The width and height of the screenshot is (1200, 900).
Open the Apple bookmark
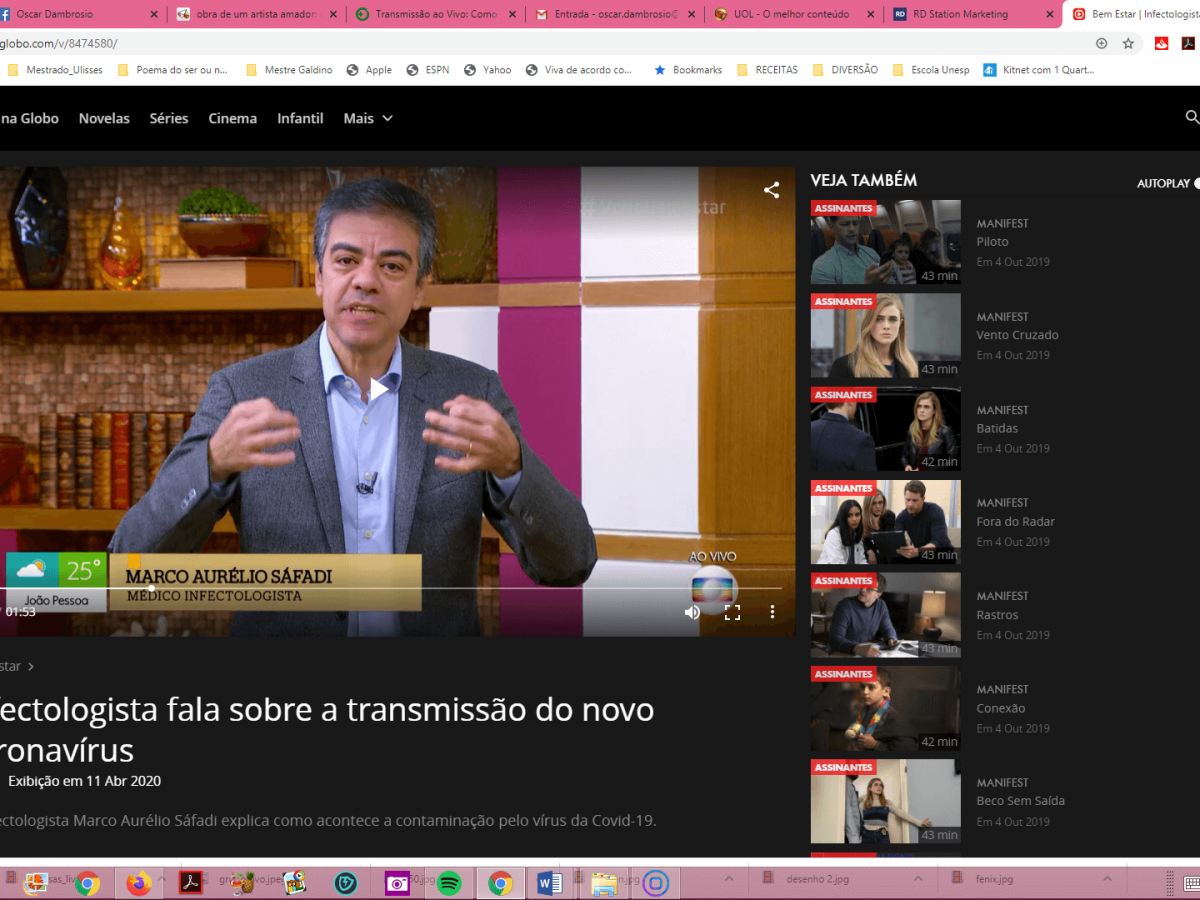coord(369,70)
